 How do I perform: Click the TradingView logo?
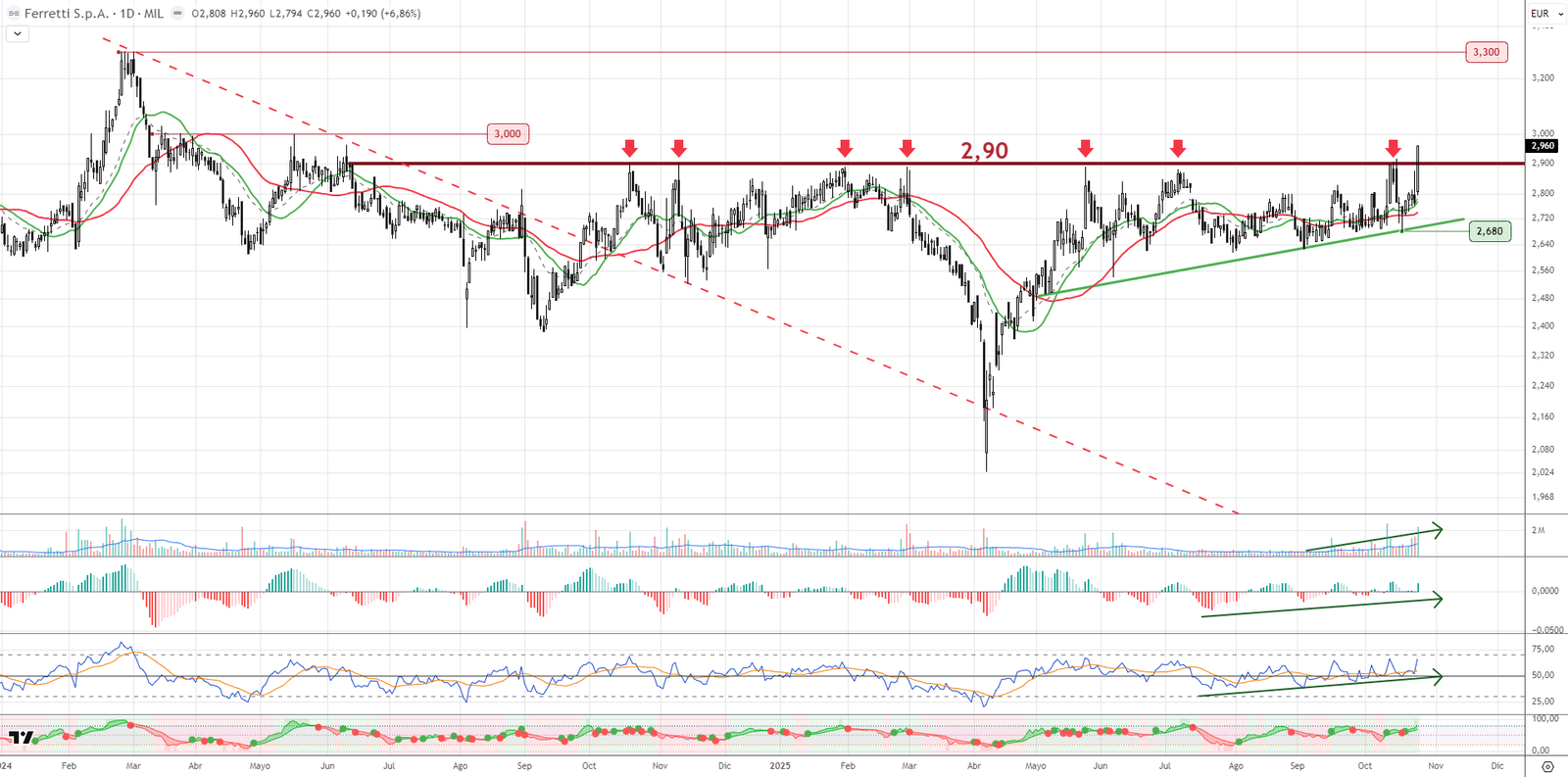(21, 737)
